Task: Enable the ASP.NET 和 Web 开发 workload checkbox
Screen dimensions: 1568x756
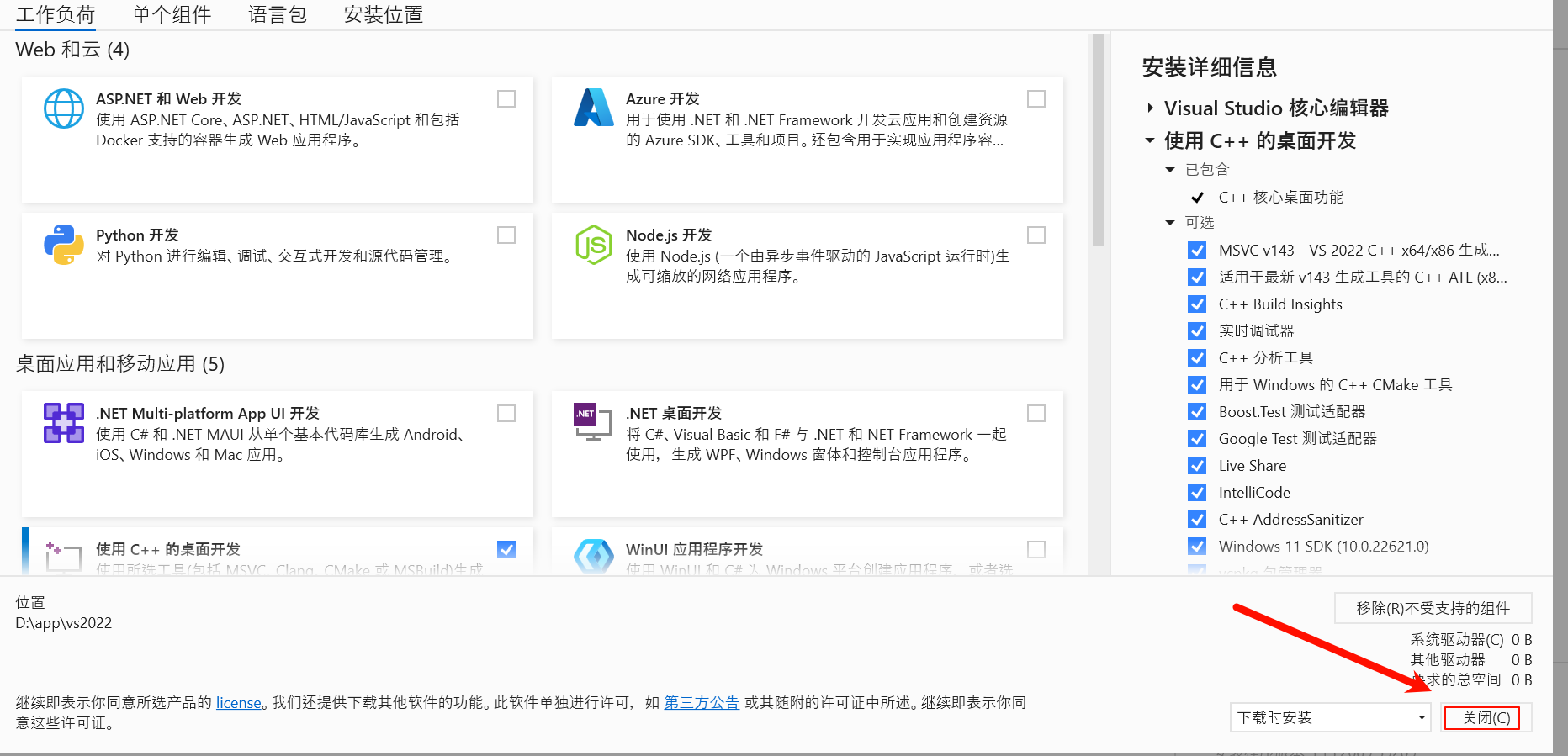Action: [506, 99]
